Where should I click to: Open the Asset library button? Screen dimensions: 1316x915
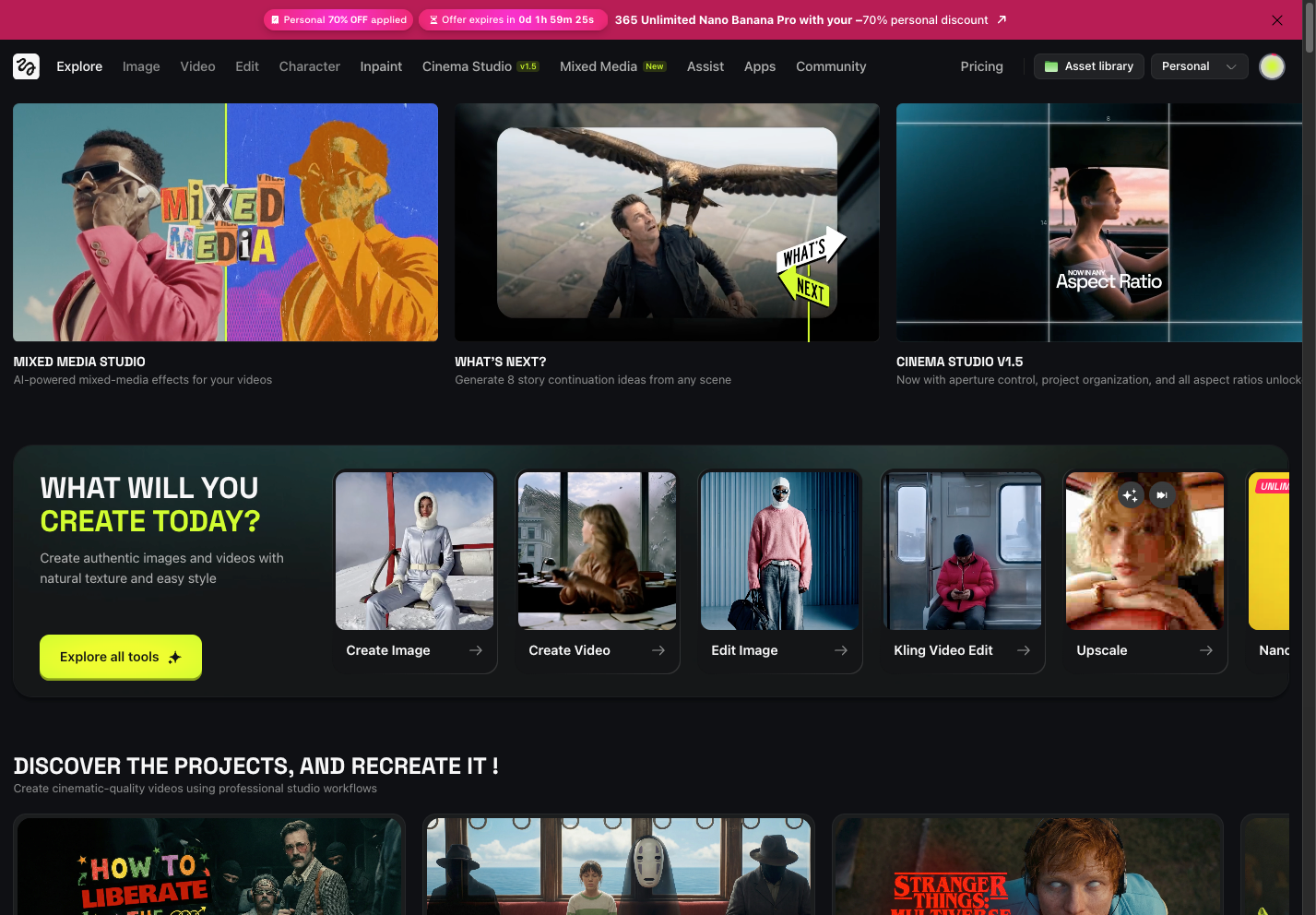point(1089,66)
